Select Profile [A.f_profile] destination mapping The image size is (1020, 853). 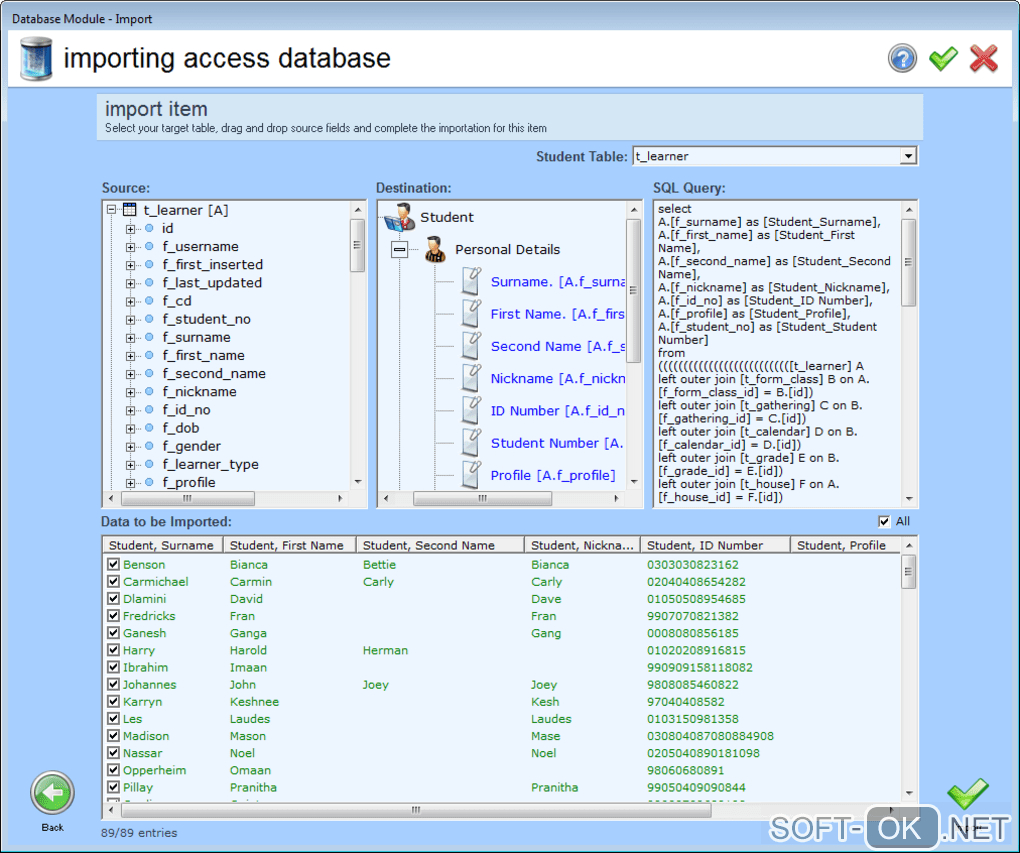tap(552, 475)
